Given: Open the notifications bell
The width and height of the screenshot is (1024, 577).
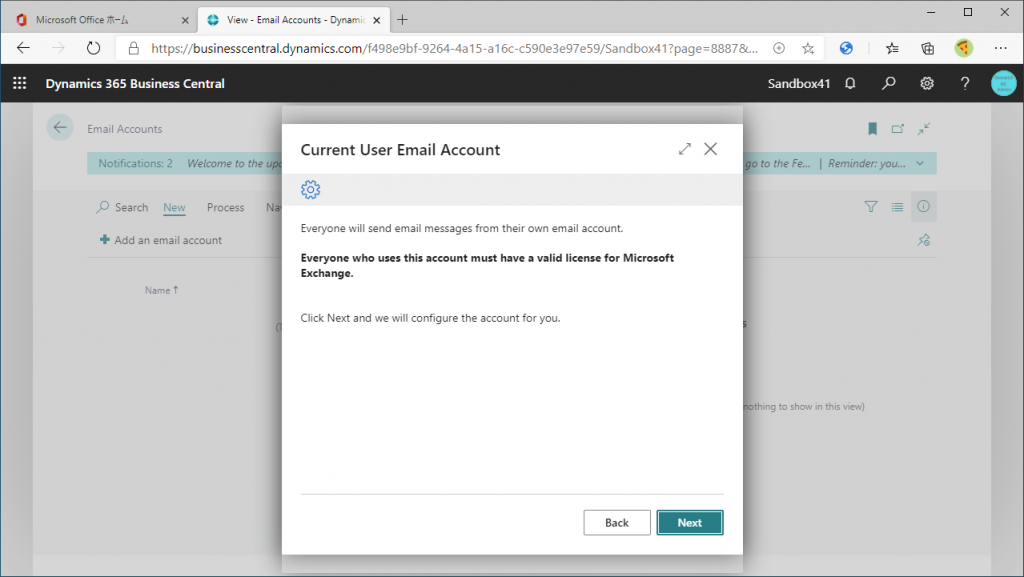Looking at the screenshot, I should [850, 84].
